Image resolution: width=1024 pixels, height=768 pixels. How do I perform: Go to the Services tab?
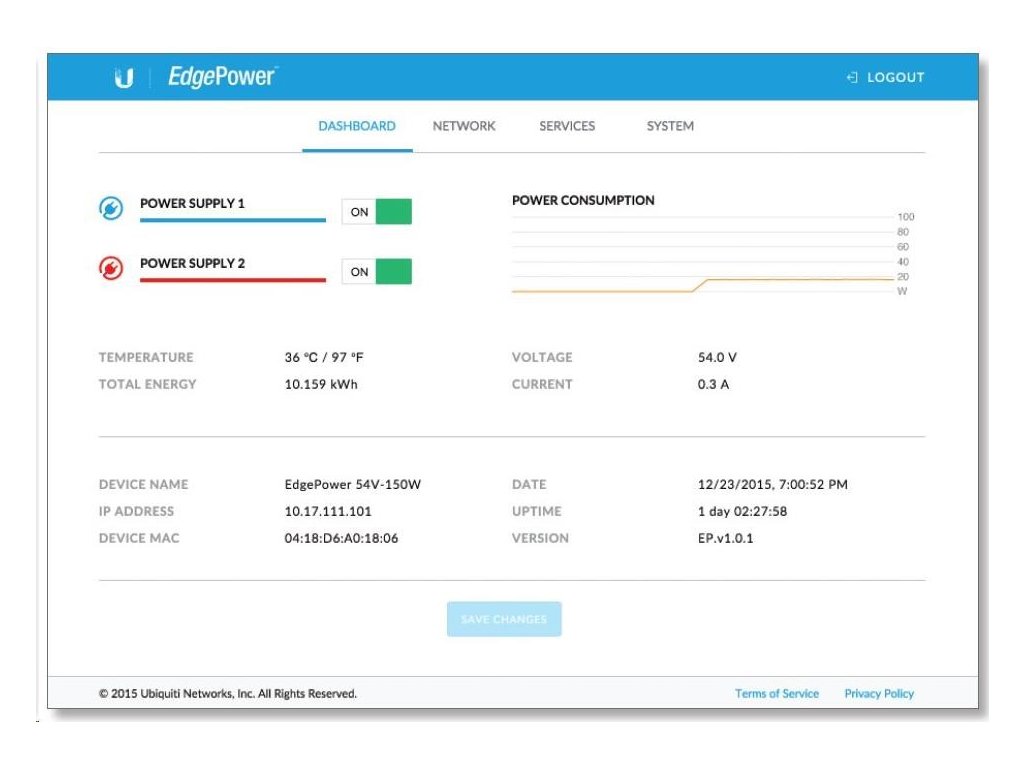click(x=567, y=126)
